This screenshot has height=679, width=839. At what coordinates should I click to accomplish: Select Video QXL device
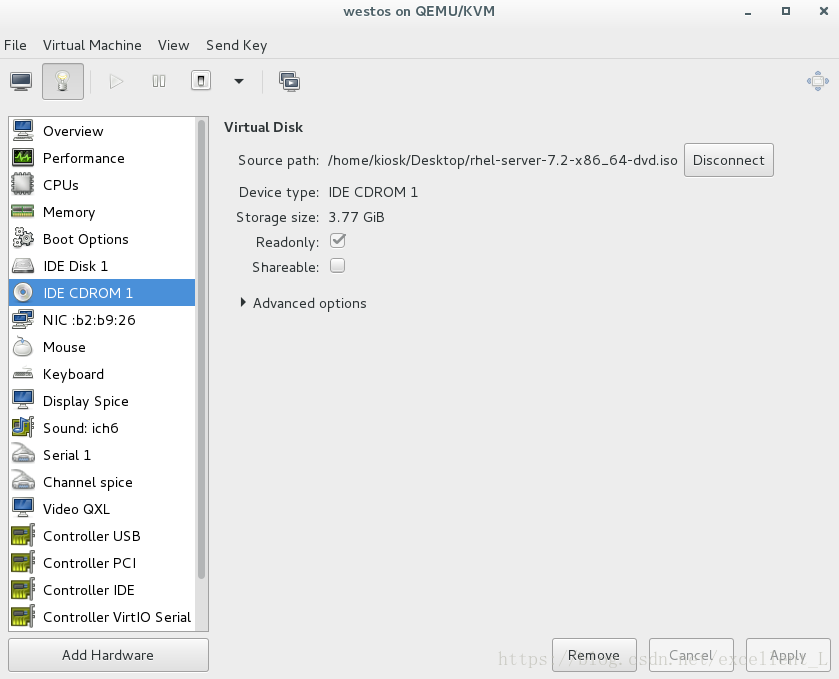click(102, 509)
